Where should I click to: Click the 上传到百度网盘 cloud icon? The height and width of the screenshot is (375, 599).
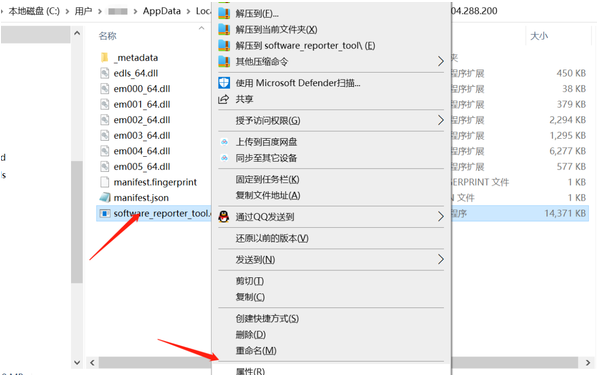tap(224, 142)
